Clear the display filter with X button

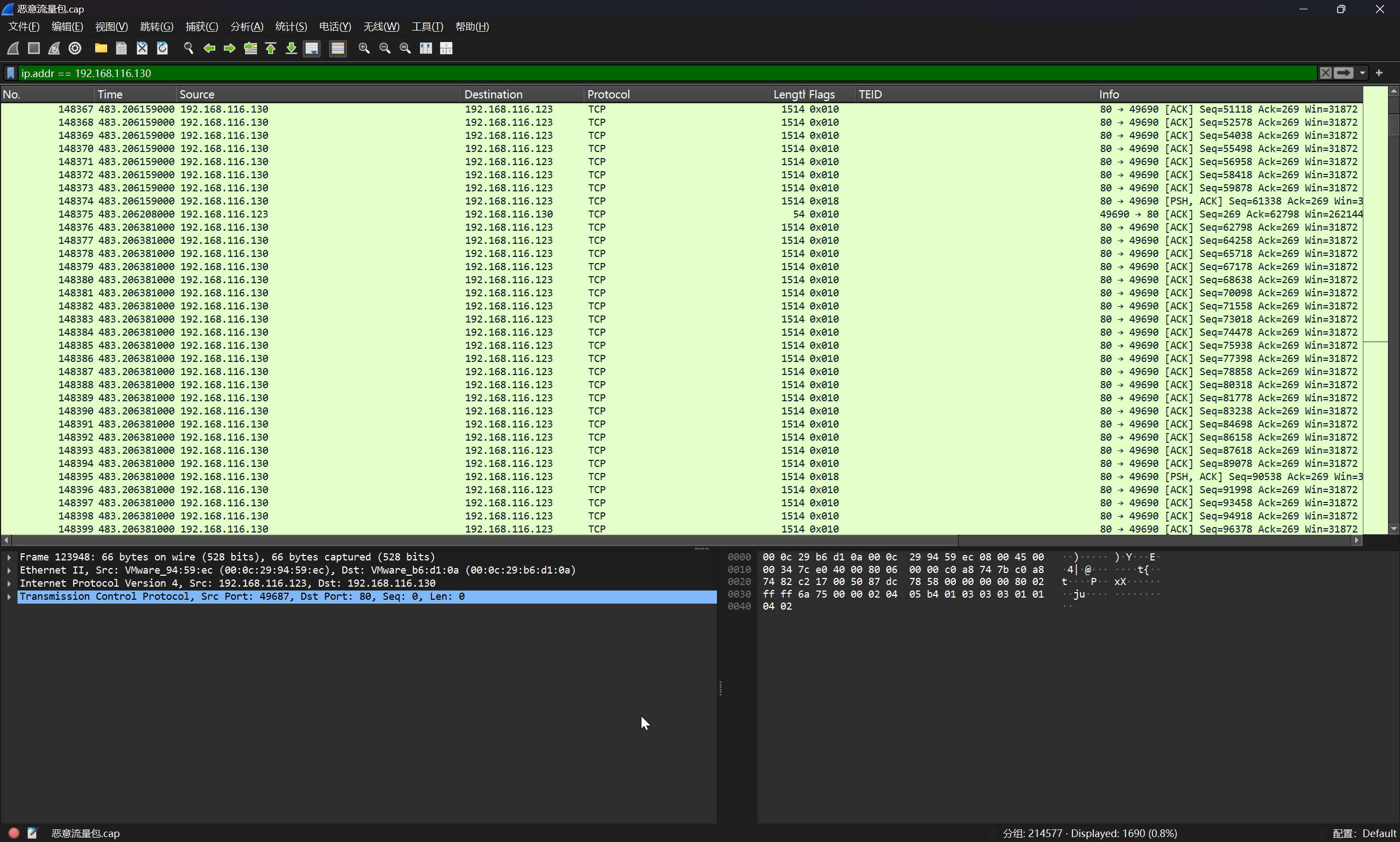coord(1325,73)
